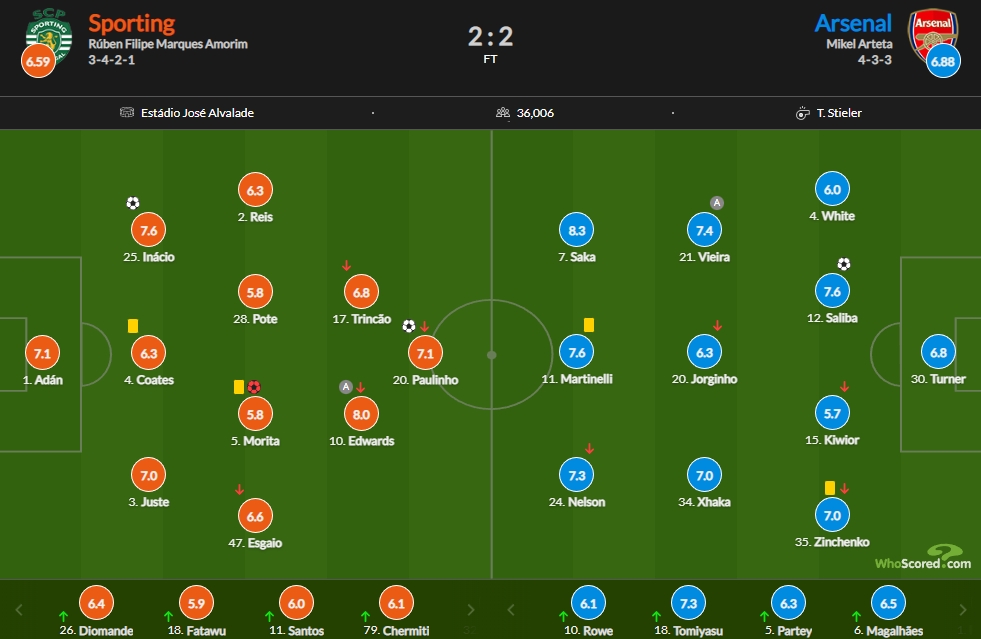This screenshot has width=981, height=639.
Task: Select Saka's 8.3 rating circle
Action: 576,230
